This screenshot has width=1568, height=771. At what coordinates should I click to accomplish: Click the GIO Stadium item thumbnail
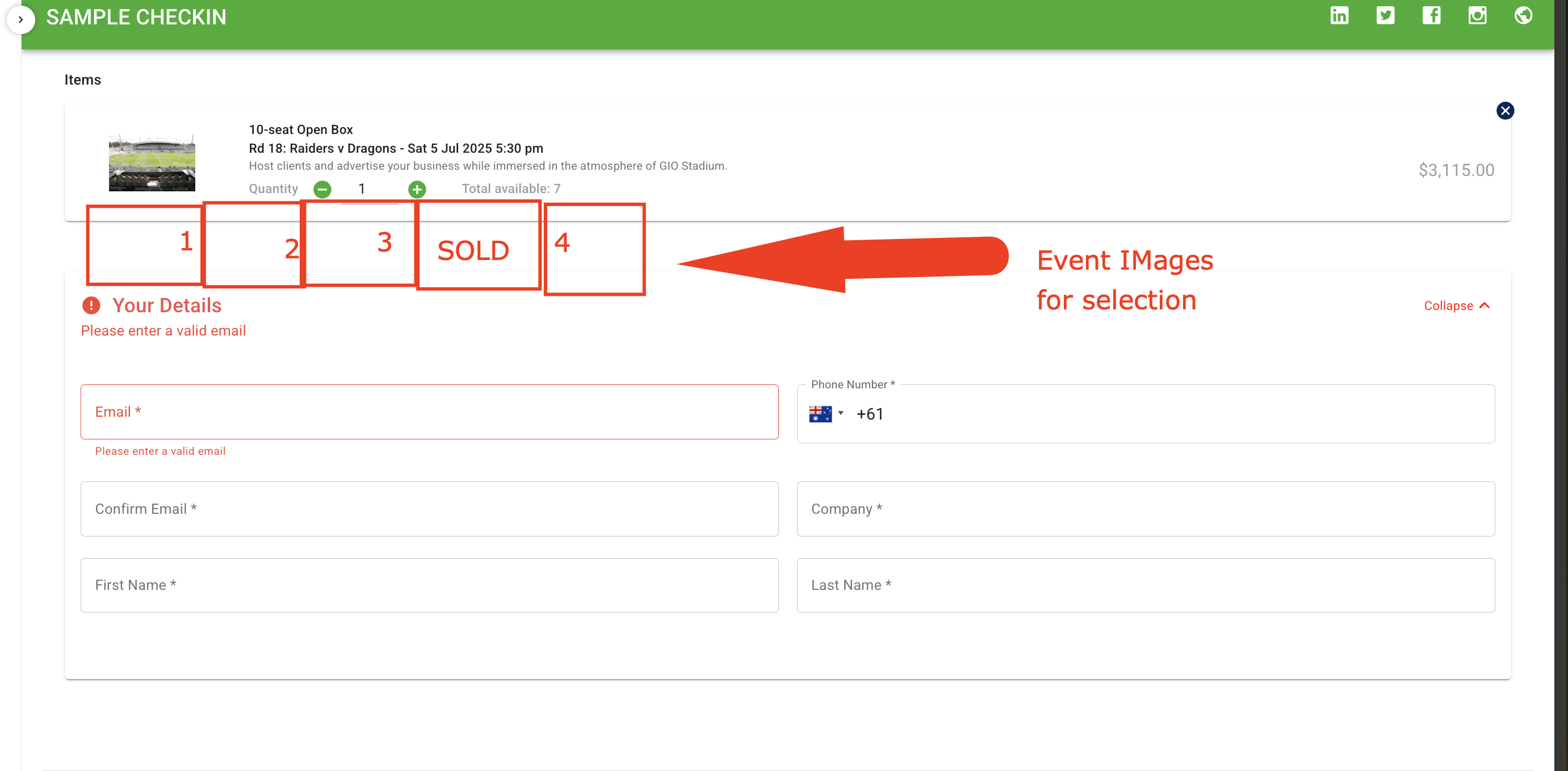[152, 162]
